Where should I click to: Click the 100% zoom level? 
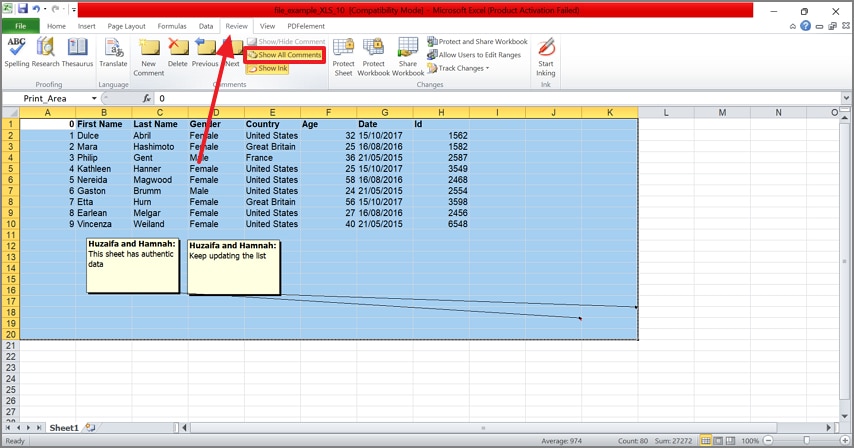(750, 440)
